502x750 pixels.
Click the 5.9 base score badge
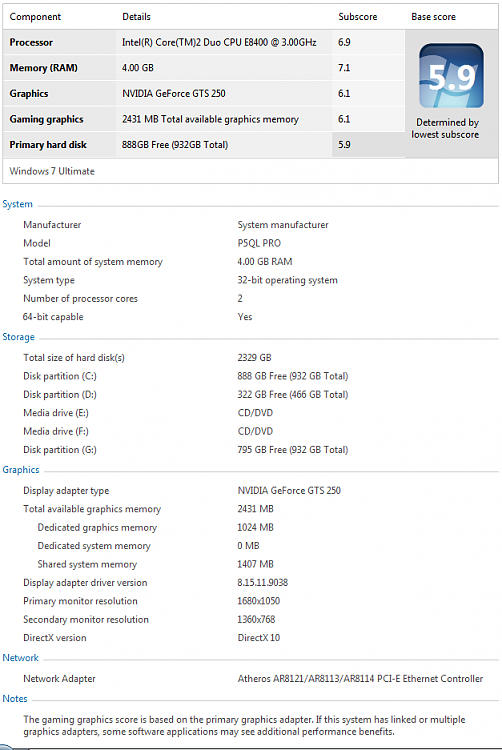click(451, 76)
